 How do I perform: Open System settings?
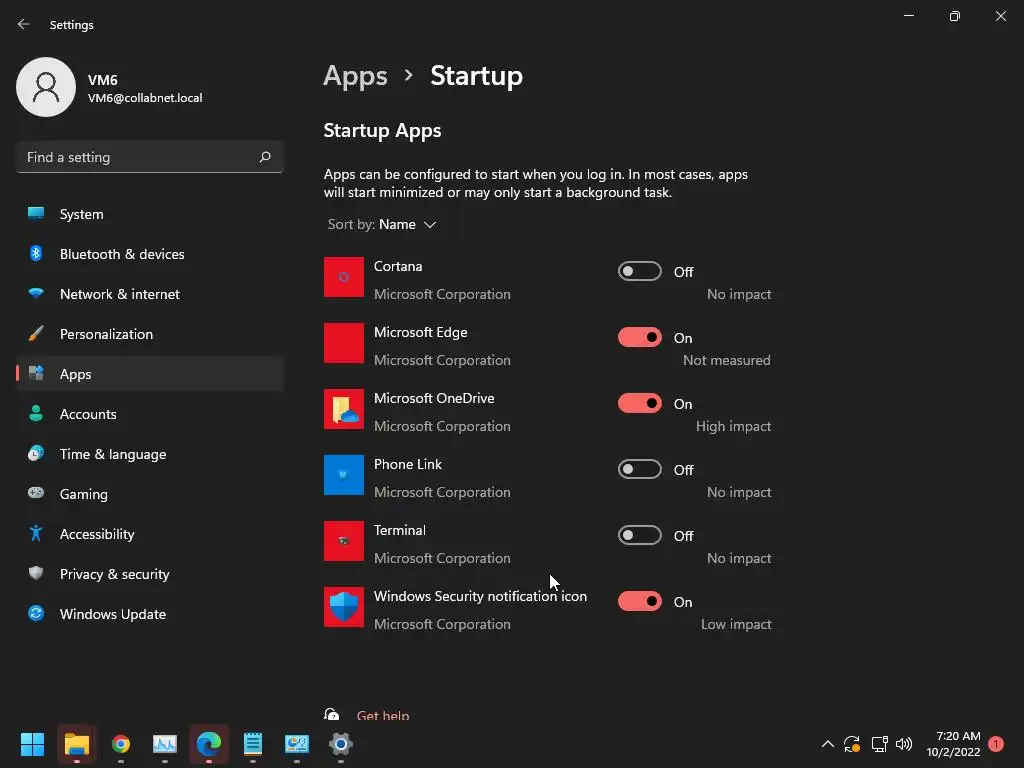150,214
